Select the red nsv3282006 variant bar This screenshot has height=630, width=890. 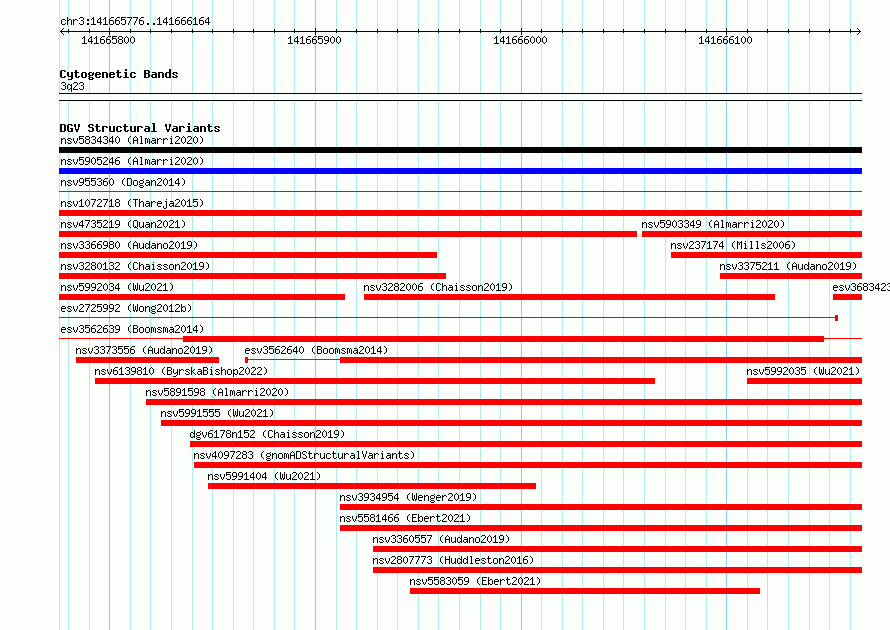(x=569, y=297)
